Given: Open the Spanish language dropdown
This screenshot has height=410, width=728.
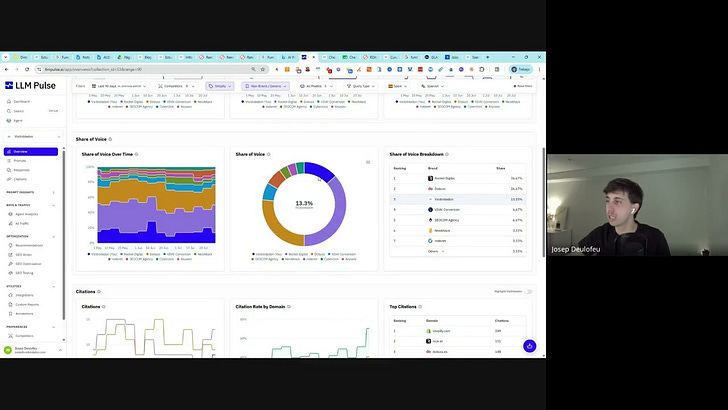Looking at the screenshot, I should point(432,86).
